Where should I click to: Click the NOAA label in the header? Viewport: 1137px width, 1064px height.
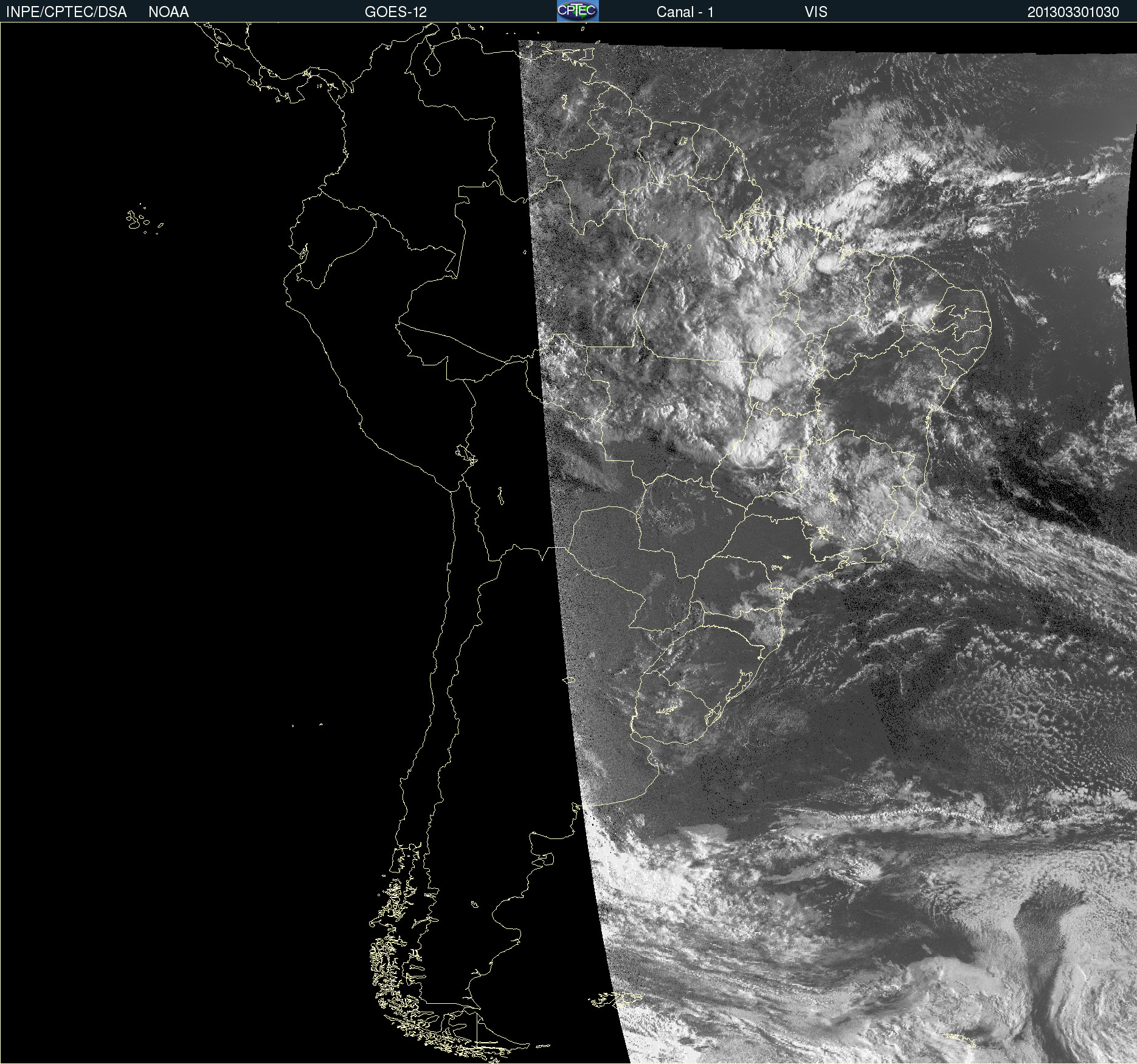coord(168,12)
